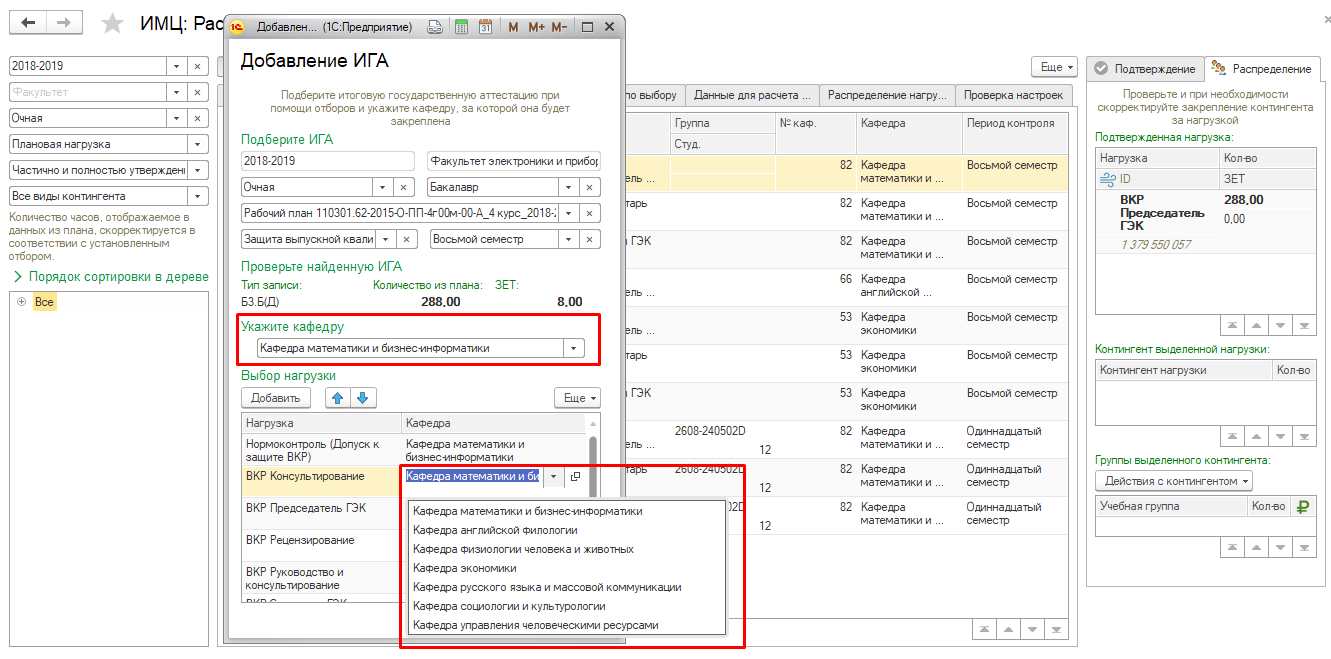Screen dimensions: 1331x659
Task: Open the calculator from dialog title bar
Action: click(461, 28)
